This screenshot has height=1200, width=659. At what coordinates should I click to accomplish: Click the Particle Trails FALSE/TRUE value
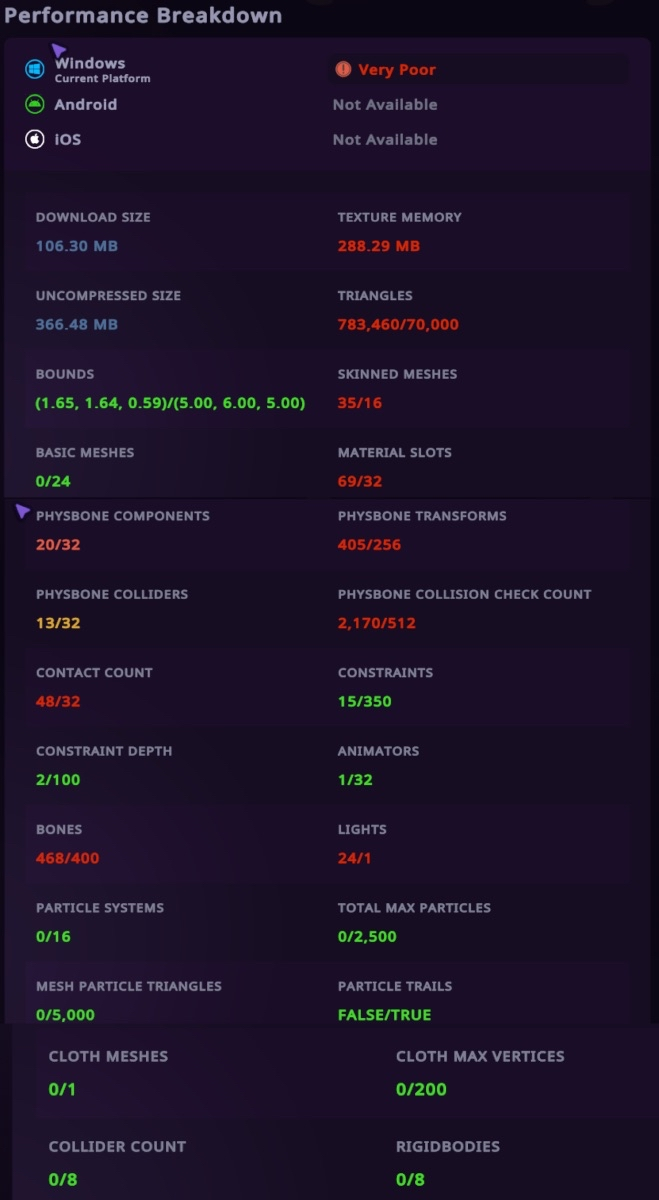coord(384,1015)
